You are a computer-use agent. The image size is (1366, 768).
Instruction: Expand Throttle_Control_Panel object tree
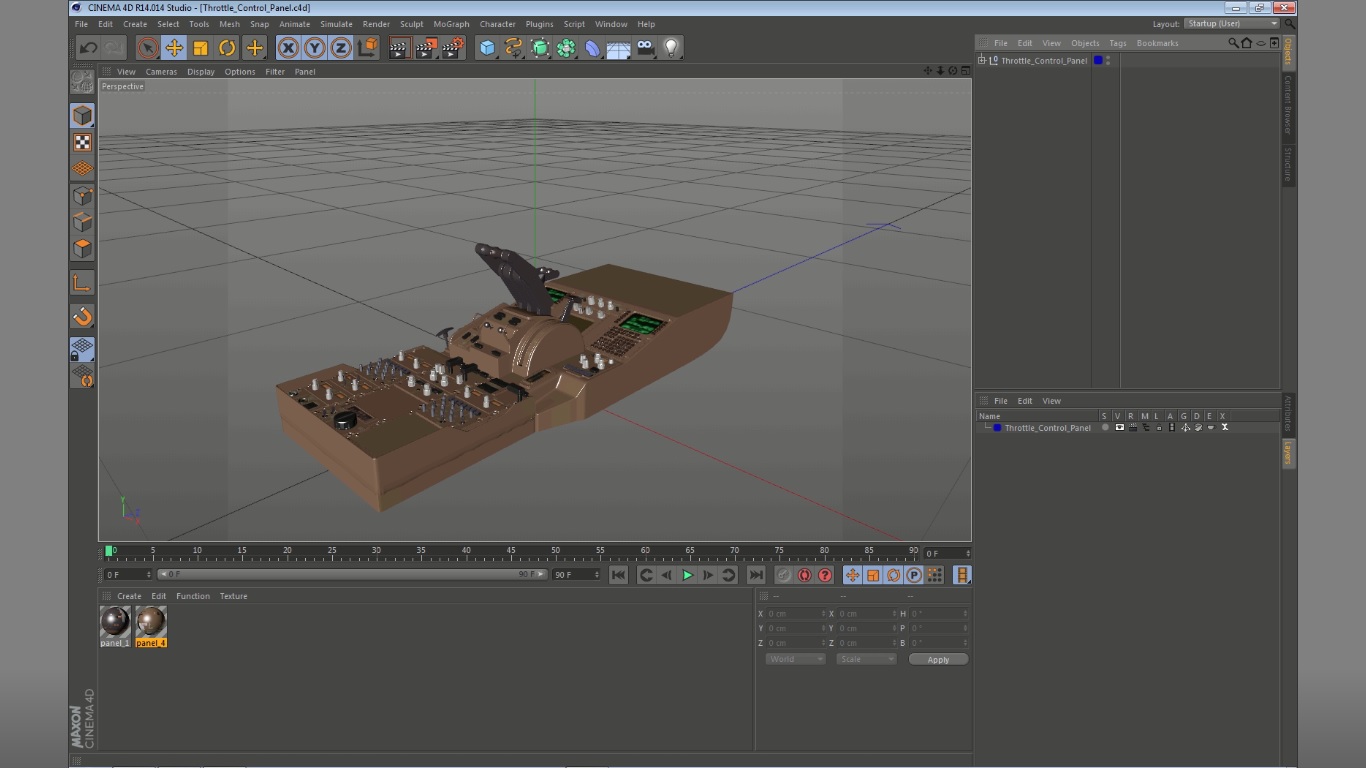click(x=982, y=60)
